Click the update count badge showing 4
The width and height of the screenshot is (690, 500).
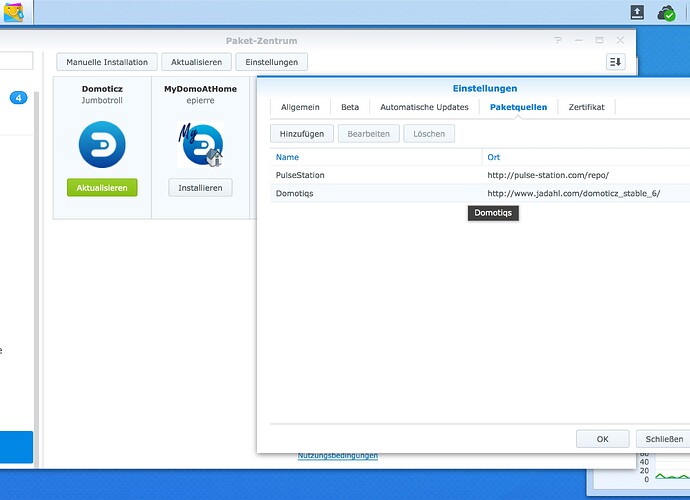(19, 98)
